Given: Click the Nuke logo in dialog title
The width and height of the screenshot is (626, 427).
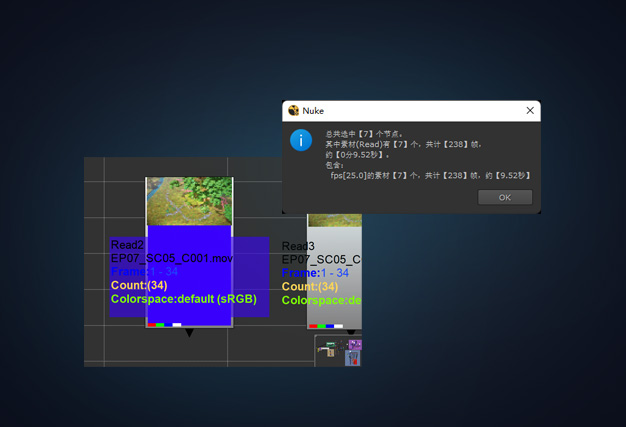Looking at the screenshot, I should point(293,111).
